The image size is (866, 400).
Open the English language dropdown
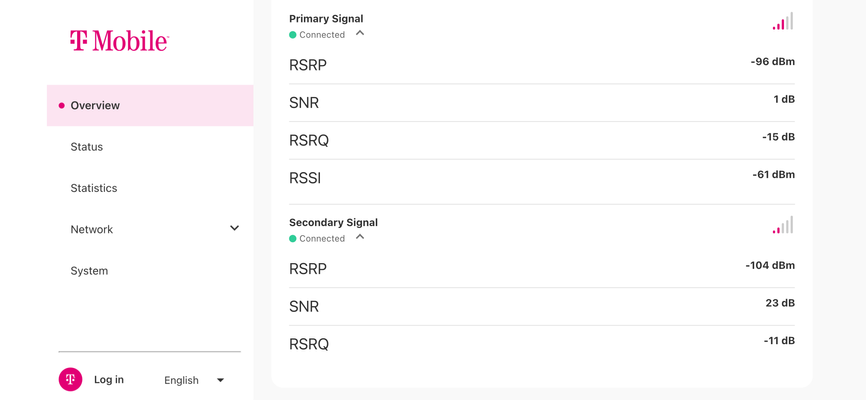point(194,380)
